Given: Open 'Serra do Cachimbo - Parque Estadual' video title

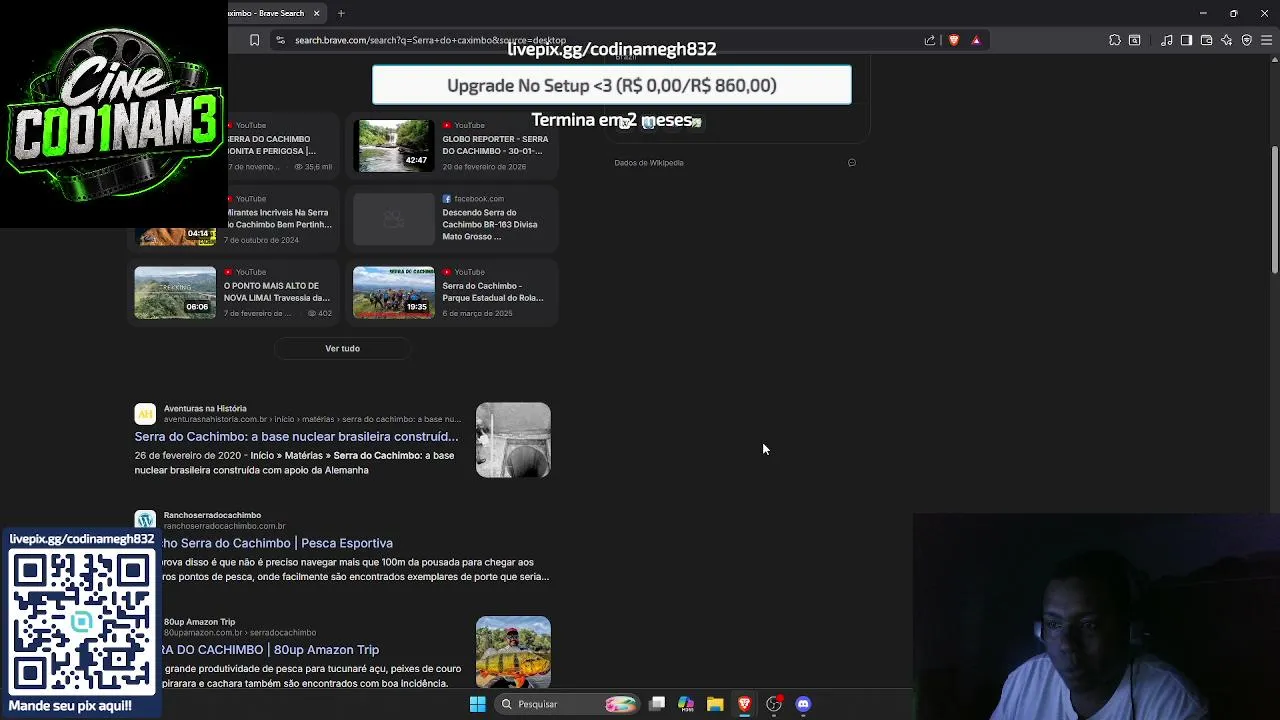Looking at the screenshot, I should tap(493, 292).
